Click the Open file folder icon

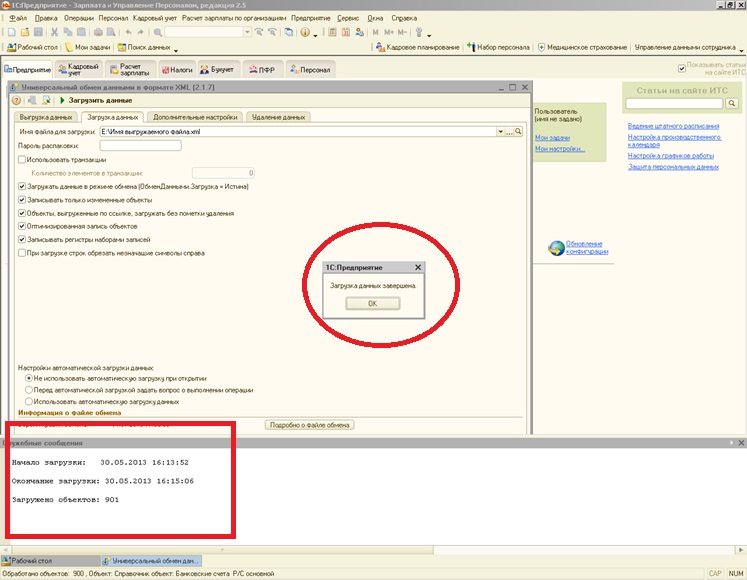tap(25, 32)
